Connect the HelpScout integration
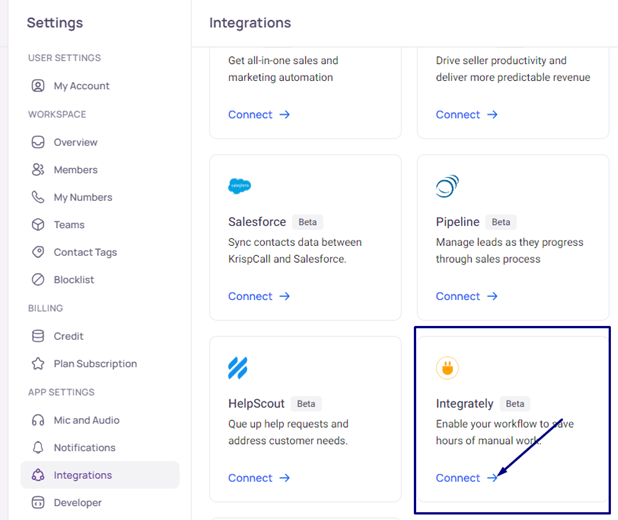Screen dimensions: 618x520 point(258,478)
